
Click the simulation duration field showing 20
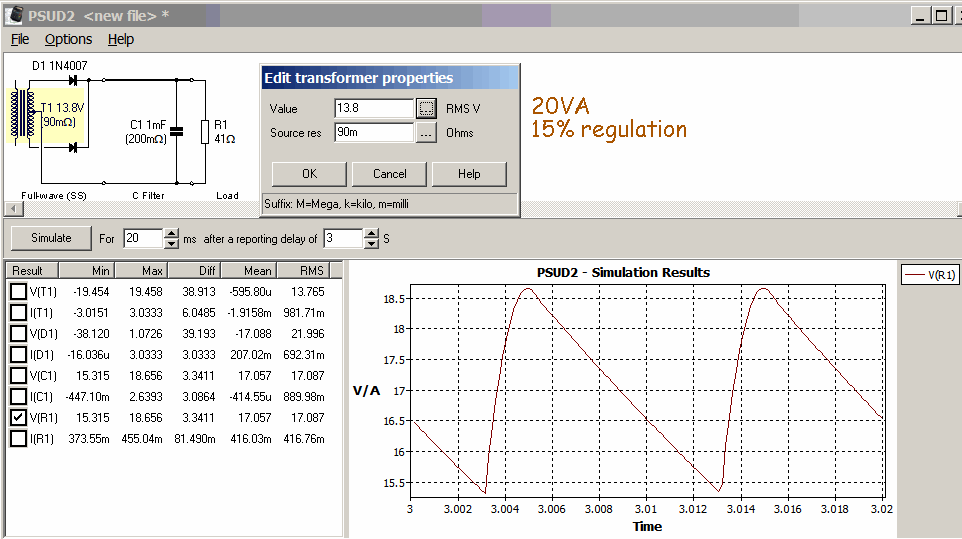point(144,238)
